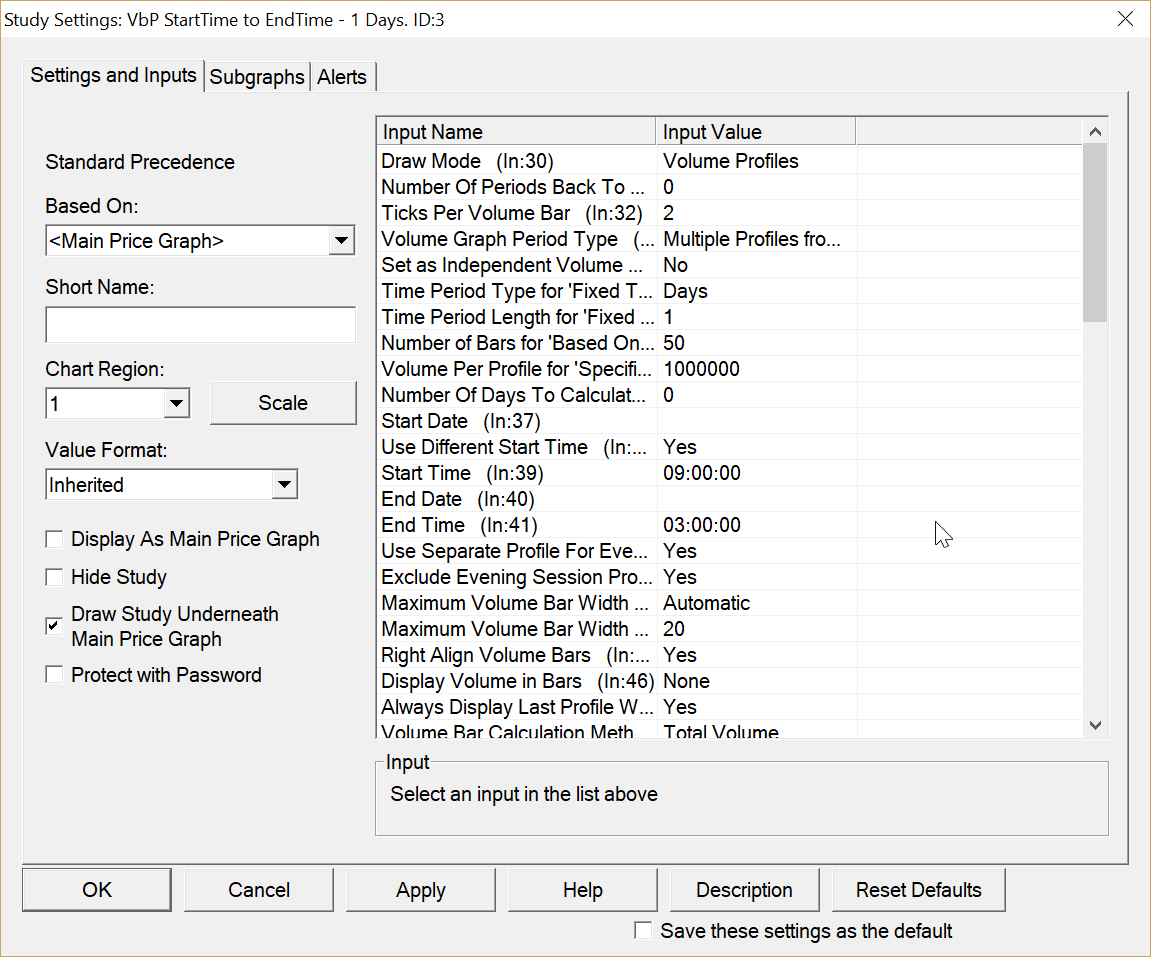The image size is (1151, 957).
Task: Uncheck Draw Study Underneath Main Price Graph
Action: [54, 626]
